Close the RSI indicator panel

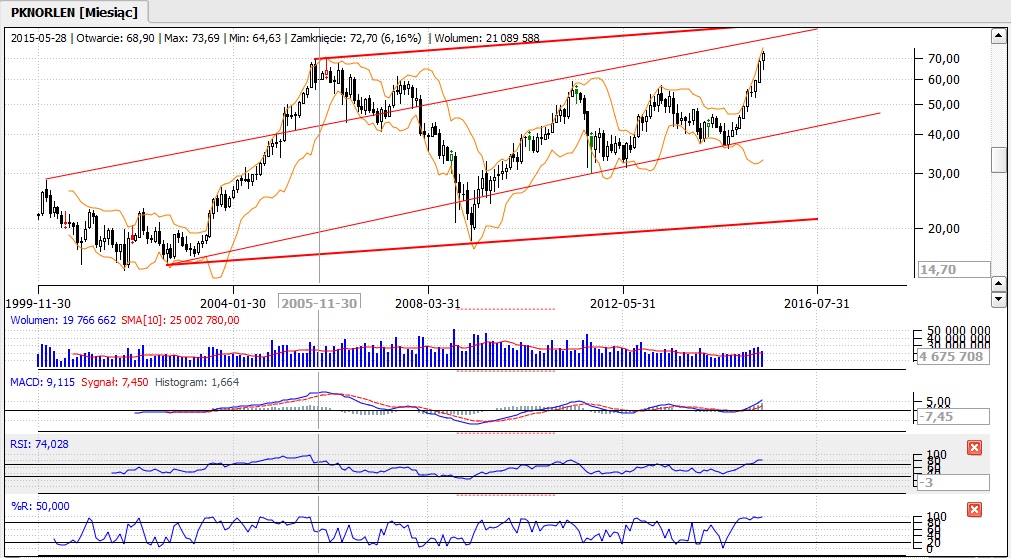tap(974, 448)
